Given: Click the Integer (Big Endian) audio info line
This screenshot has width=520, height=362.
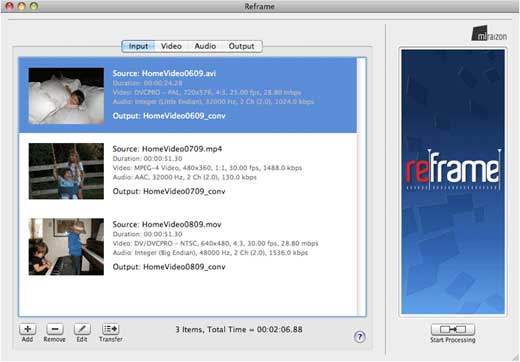Looking at the screenshot, I should [210, 253].
